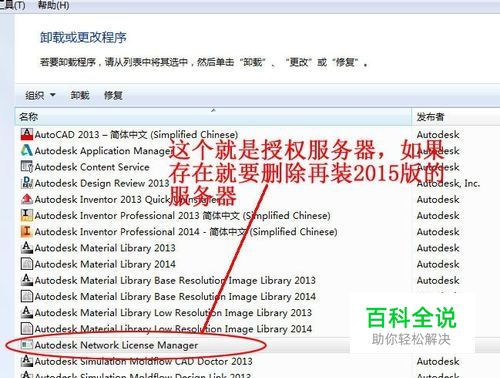Click publisher cell of Moldflow CAD Doctor row
This screenshot has width=500, height=378.
(438, 361)
